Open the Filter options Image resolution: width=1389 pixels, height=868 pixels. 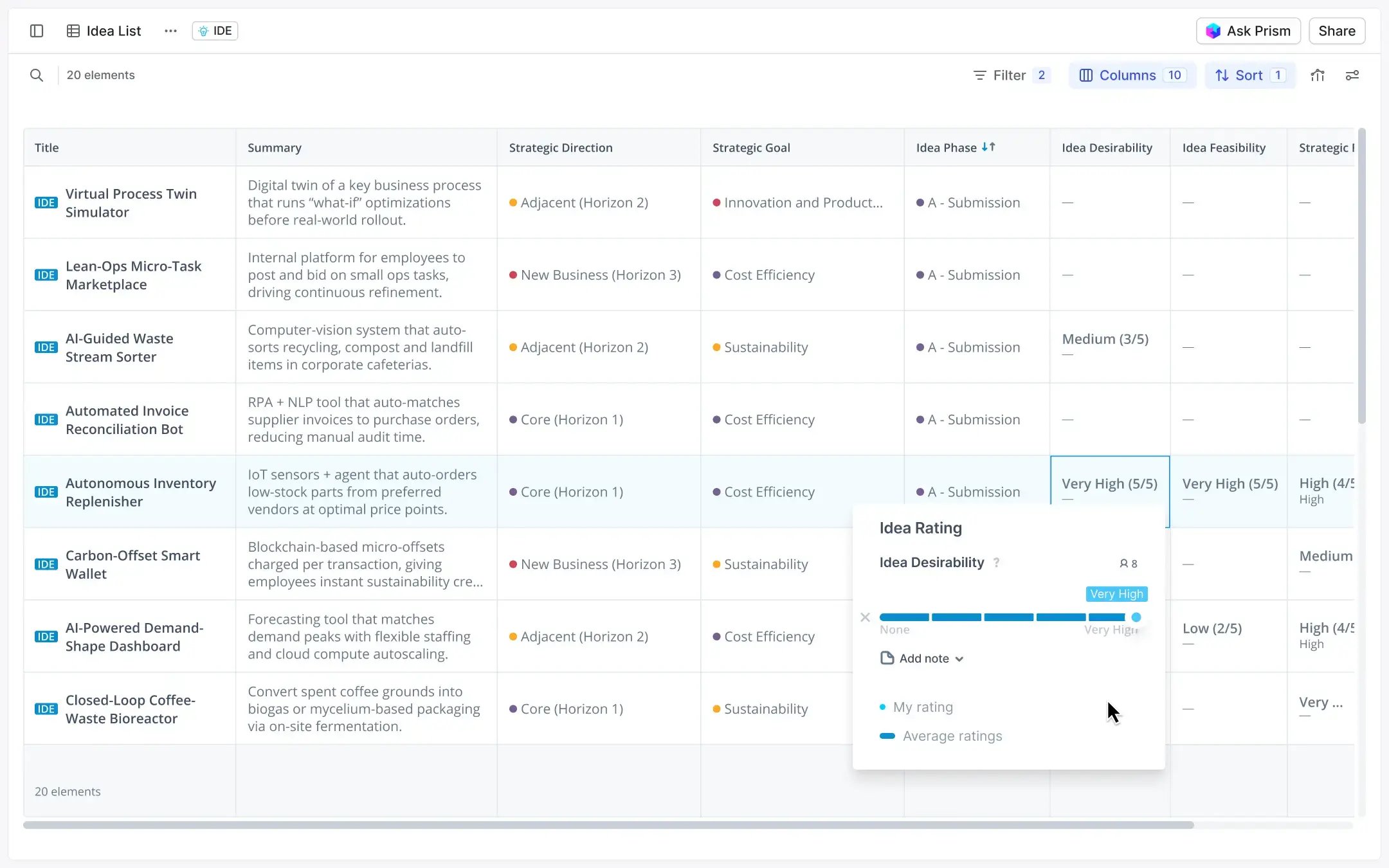[1011, 75]
